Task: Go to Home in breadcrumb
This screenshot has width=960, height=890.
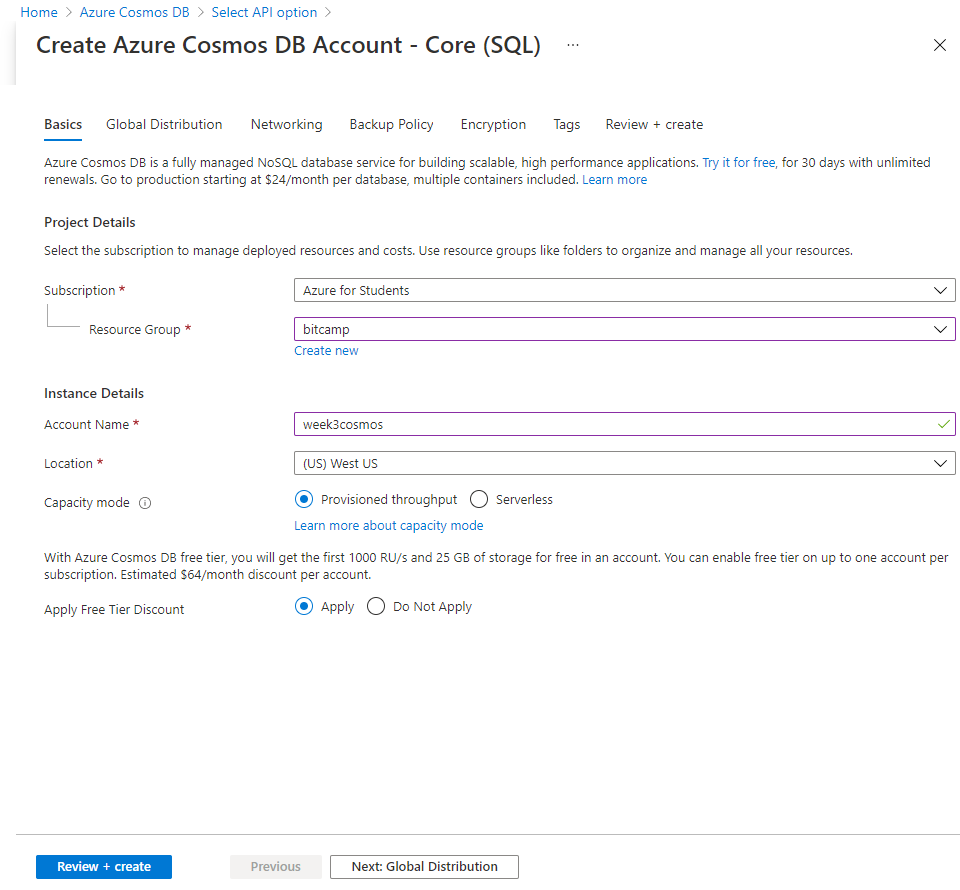Action: pyautogui.click(x=39, y=12)
